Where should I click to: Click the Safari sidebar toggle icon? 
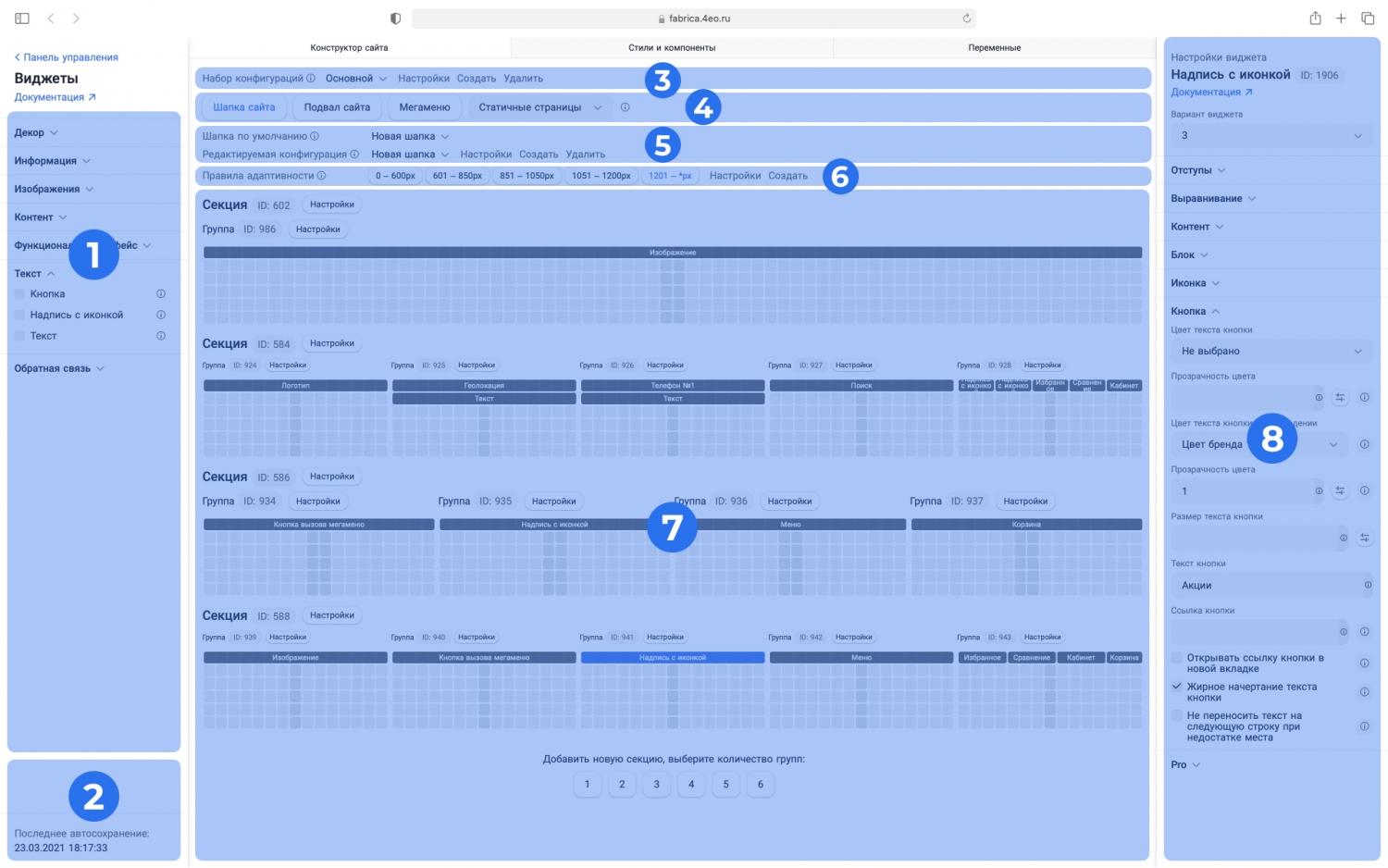coord(22,19)
